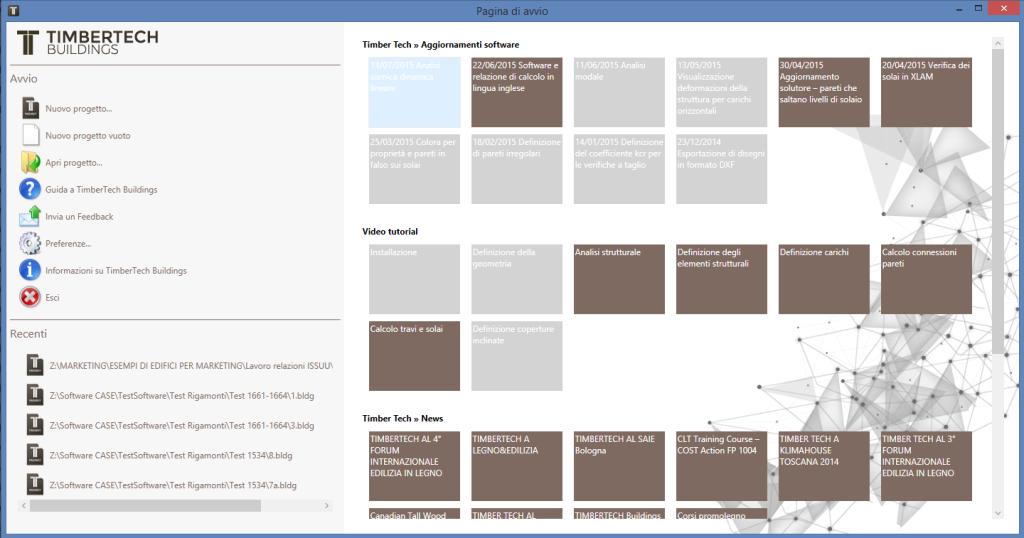The image size is (1024, 538).
Task: Open recent MARKETING Lavoro relazioni project path
Action: (x=191, y=366)
